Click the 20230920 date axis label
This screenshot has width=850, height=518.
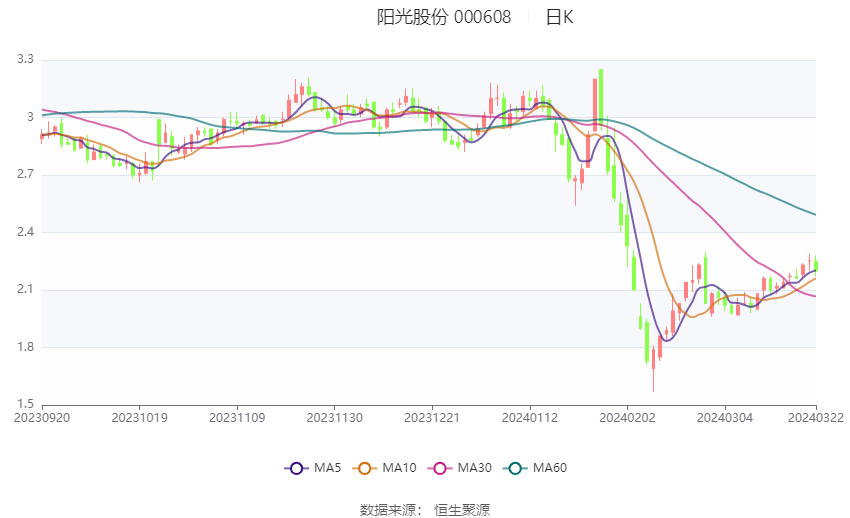click(x=42, y=418)
